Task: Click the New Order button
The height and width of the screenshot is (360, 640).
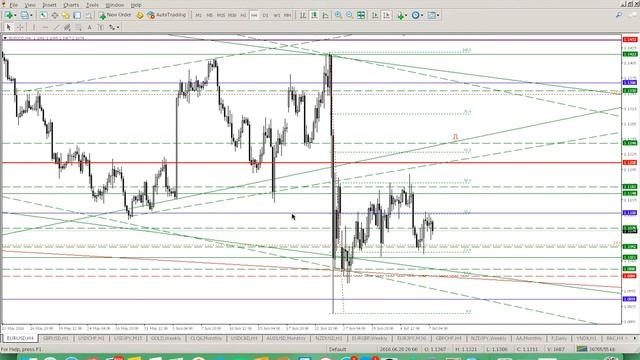Action: pyautogui.click(x=115, y=15)
